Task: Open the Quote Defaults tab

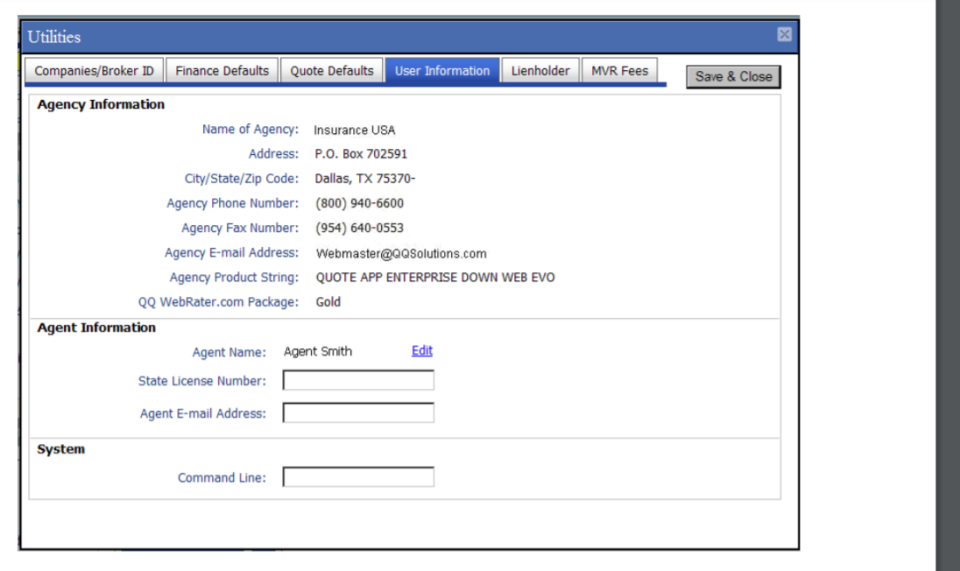Action: pos(332,70)
